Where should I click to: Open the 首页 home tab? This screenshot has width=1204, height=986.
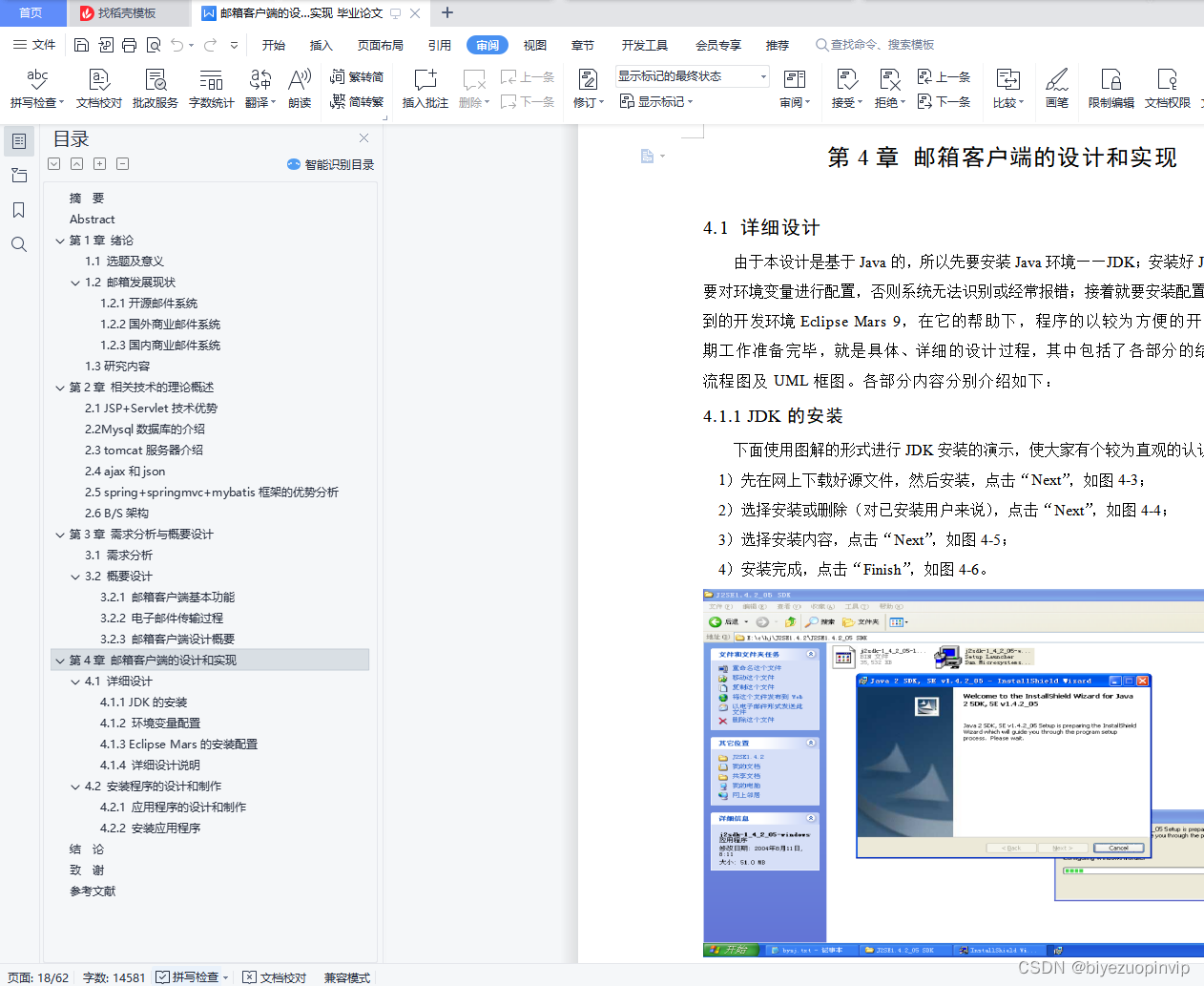coord(31,13)
